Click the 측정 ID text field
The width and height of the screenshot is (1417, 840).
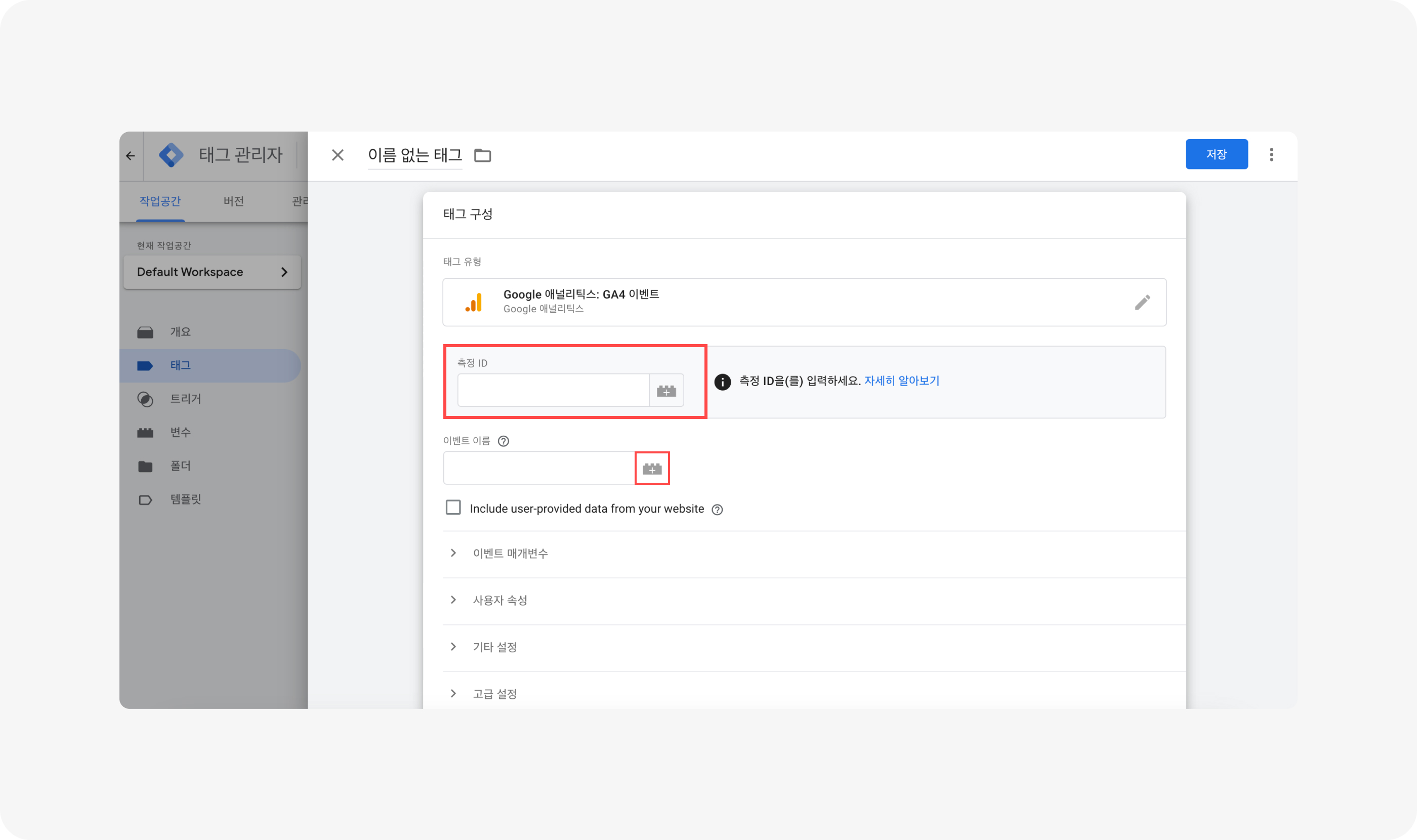[x=553, y=391]
